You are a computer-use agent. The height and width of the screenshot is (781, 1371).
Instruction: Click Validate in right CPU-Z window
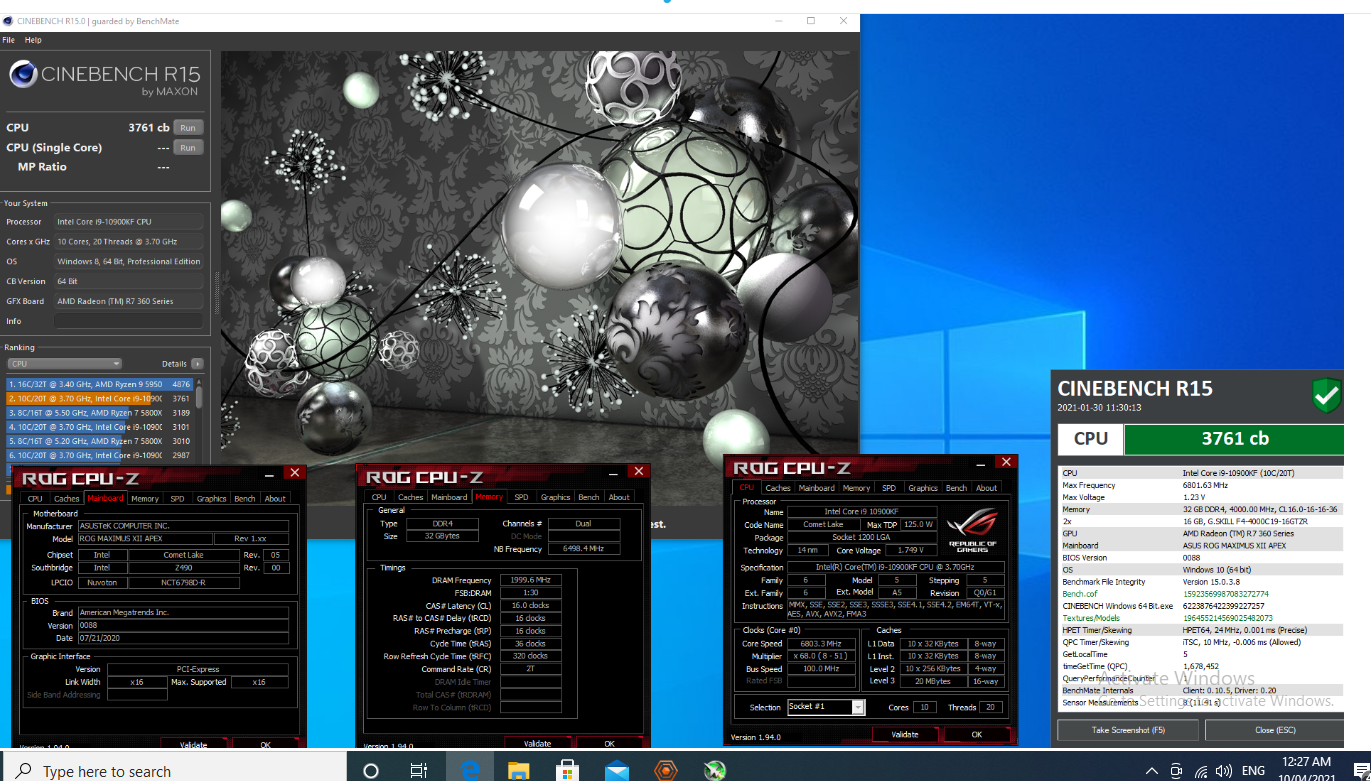tap(905, 734)
